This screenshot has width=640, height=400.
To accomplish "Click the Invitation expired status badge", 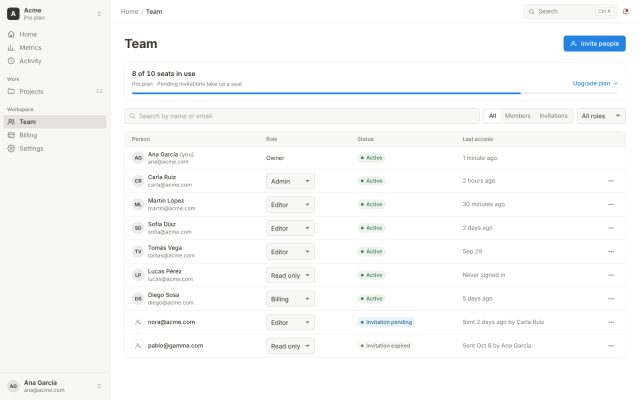I will click(385, 346).
